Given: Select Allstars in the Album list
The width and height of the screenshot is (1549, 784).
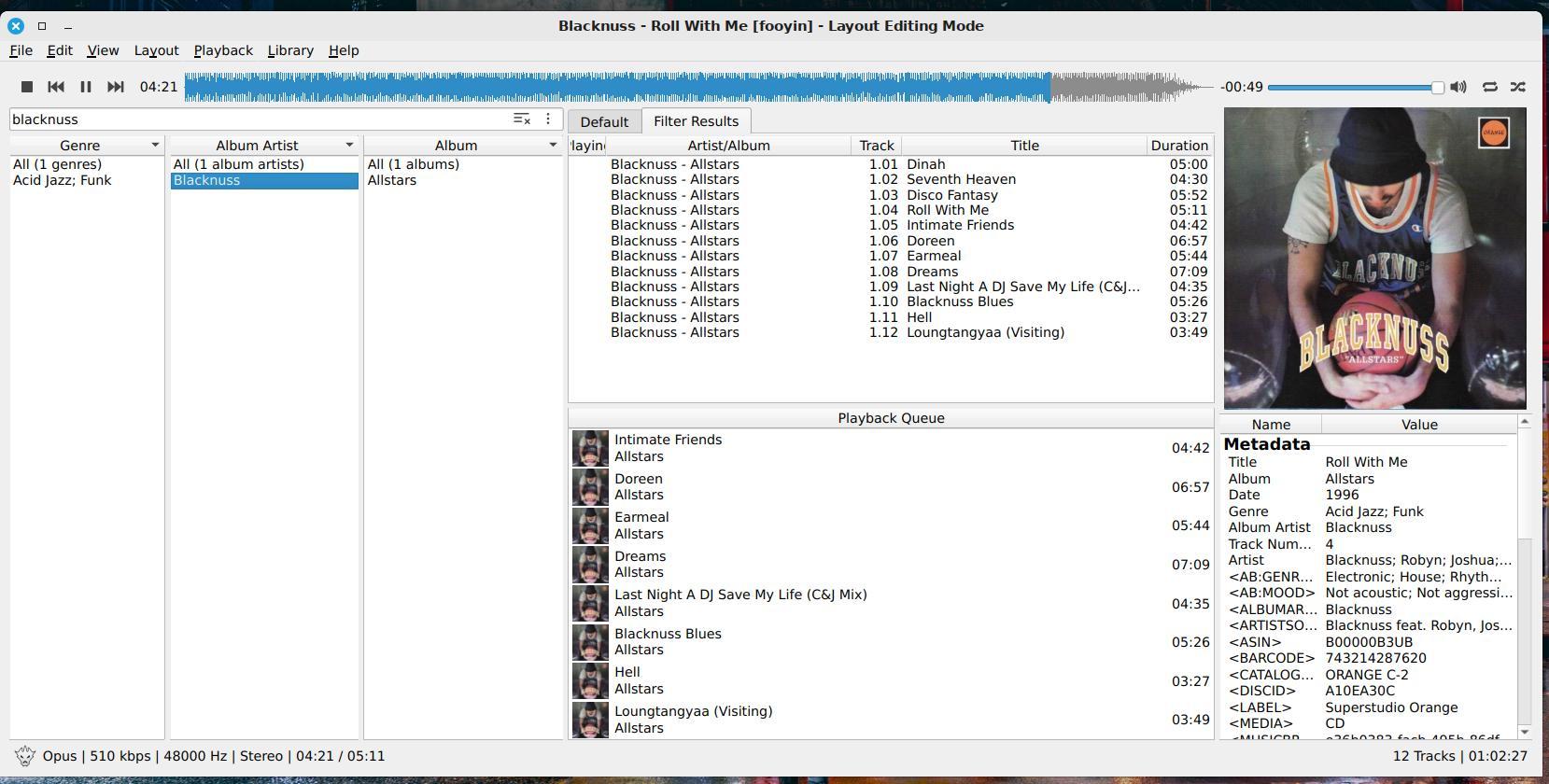Looking at the screenshot, I should click(x=463, y=180).
